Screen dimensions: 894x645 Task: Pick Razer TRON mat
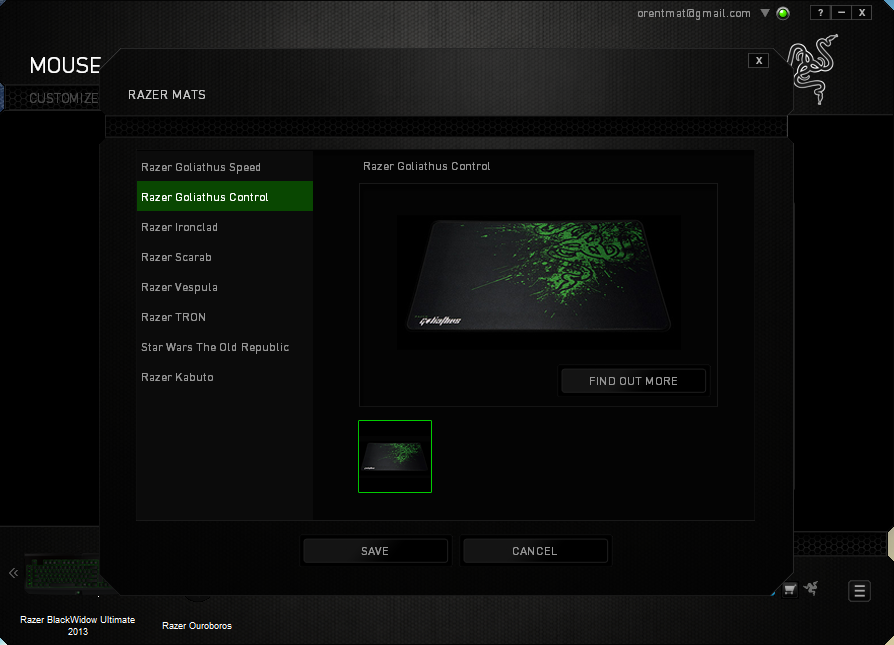[225, 317]
